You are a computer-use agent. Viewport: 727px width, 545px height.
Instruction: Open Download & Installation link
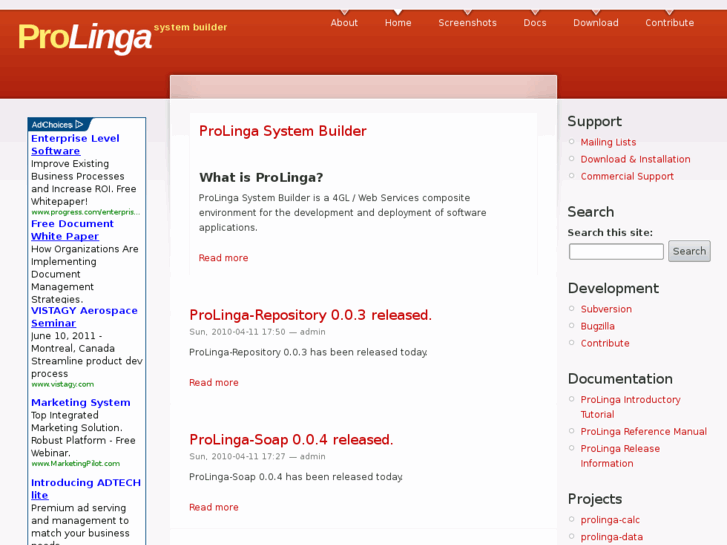tap(635, 160)
